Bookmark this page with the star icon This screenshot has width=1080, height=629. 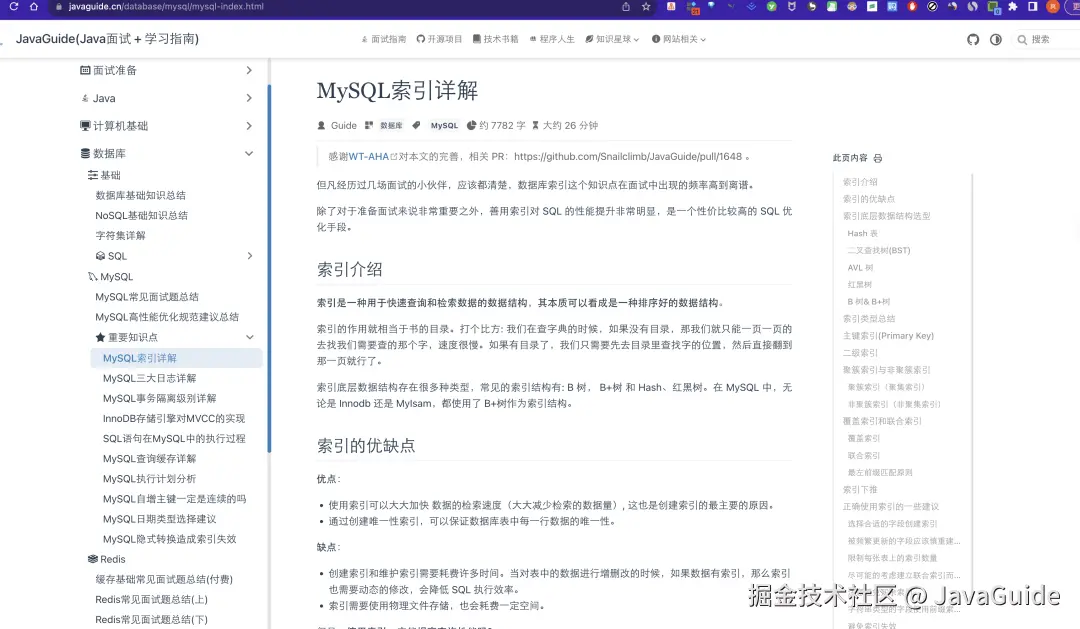click(x=646, y=6)
